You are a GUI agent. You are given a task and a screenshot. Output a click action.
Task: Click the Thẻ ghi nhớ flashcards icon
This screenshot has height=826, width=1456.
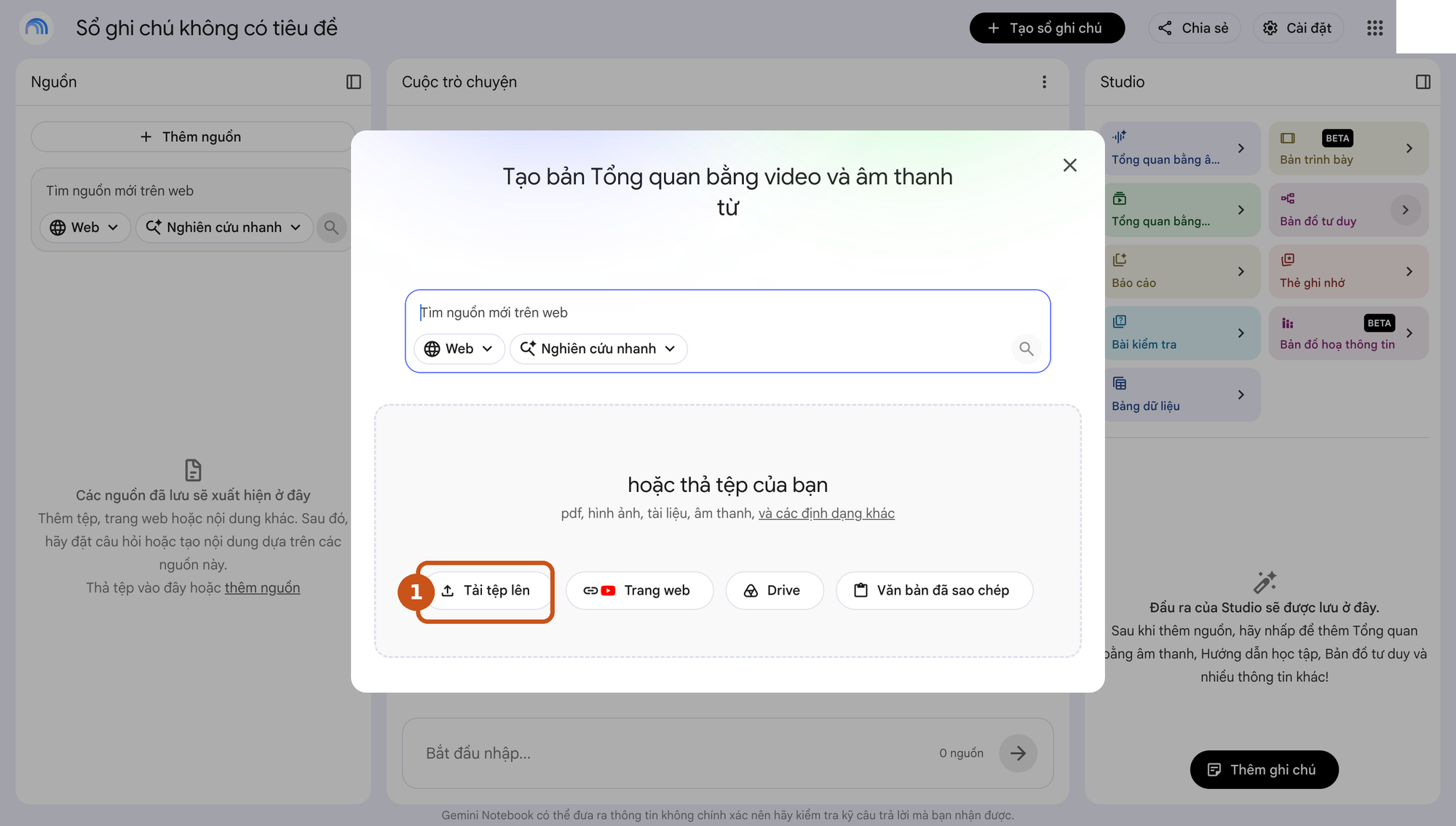[1288, 260]
